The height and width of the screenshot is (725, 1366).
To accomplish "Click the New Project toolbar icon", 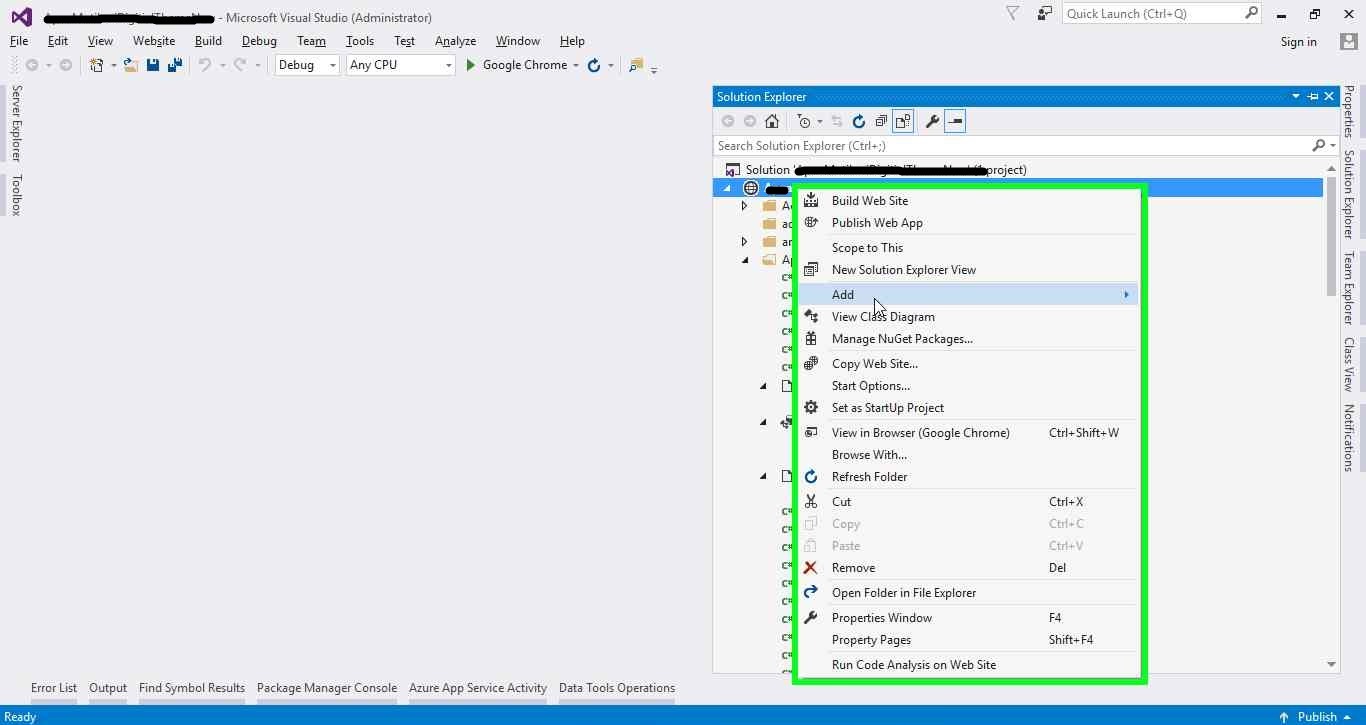I will tap(97, 65).
